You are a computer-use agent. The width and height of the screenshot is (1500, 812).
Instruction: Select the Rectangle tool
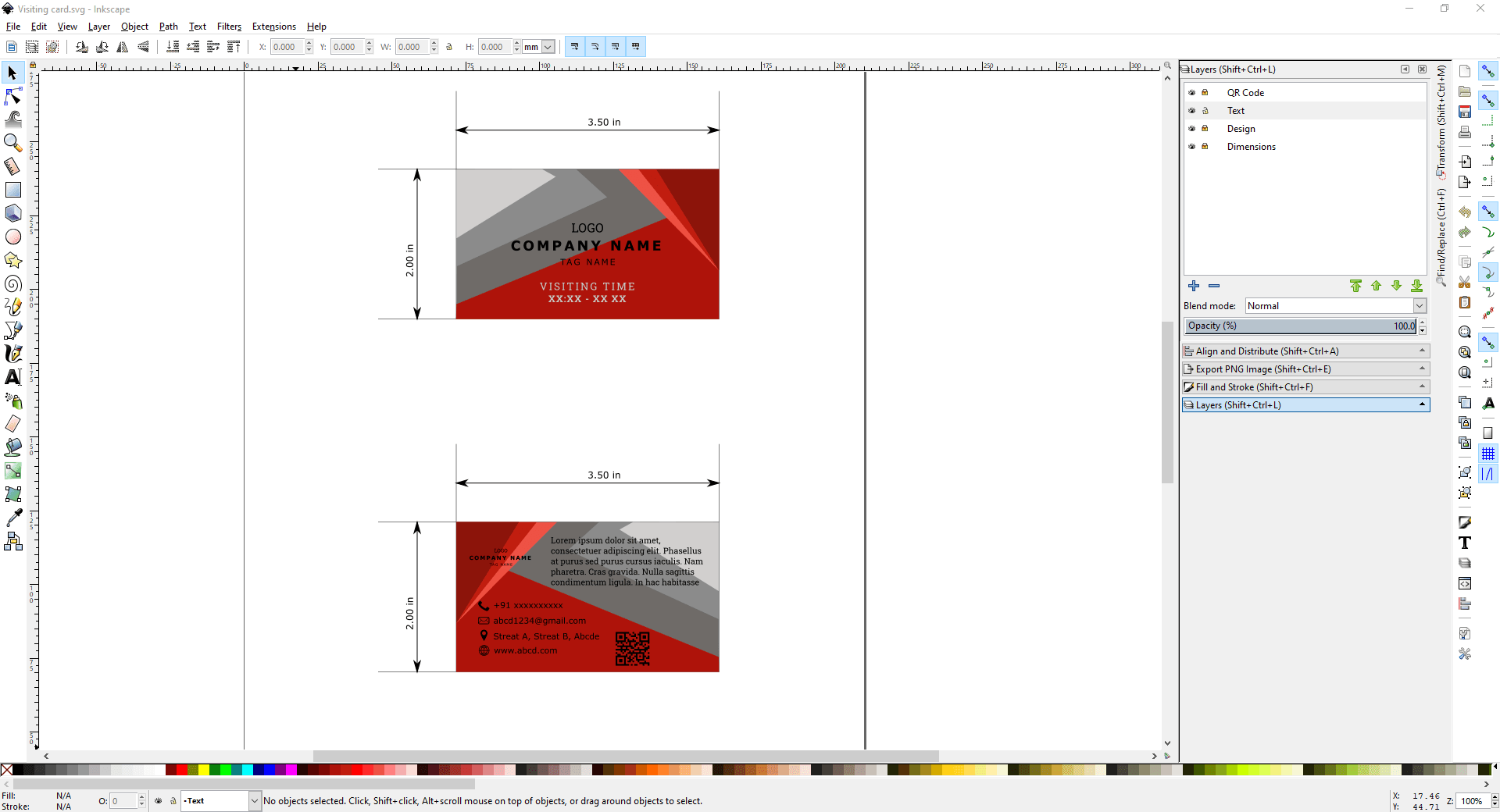[x=12, y=190]
